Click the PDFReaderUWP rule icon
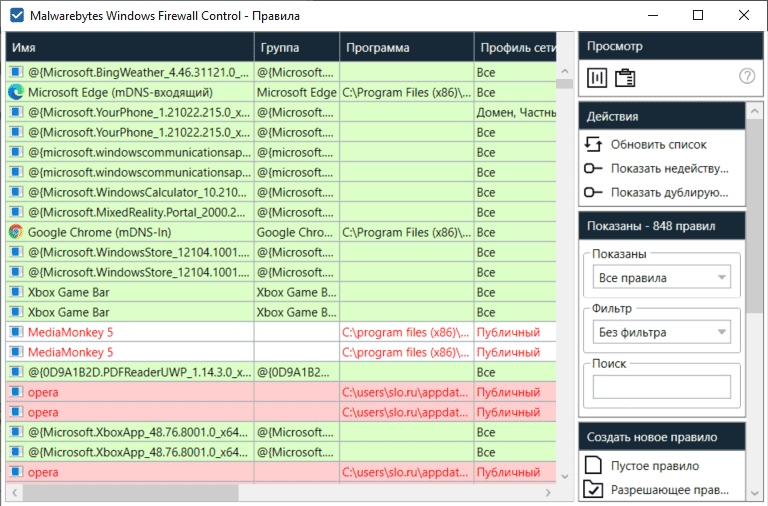The height and width of the screenshot is (506, 768). 16,372
